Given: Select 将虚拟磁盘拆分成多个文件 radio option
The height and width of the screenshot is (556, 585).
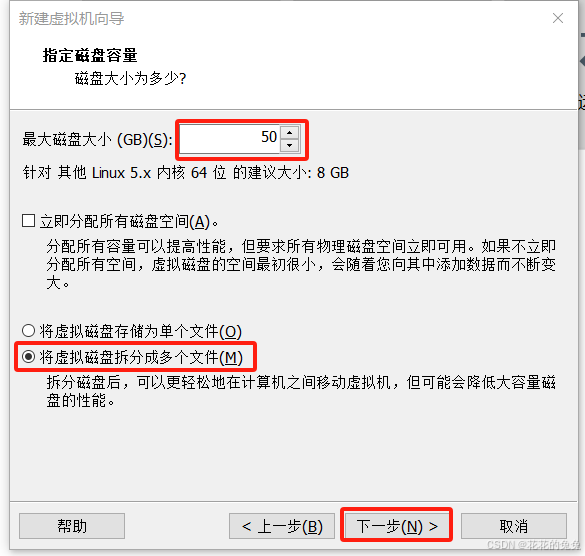Looking at the screenshot, I should point(28,356).
